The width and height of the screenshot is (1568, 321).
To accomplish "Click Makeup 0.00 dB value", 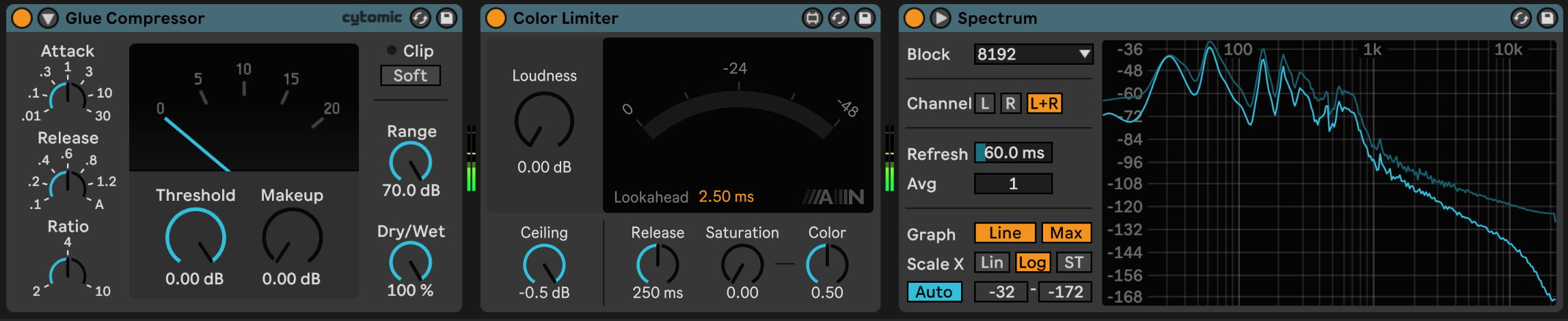I will coord(292,279).
